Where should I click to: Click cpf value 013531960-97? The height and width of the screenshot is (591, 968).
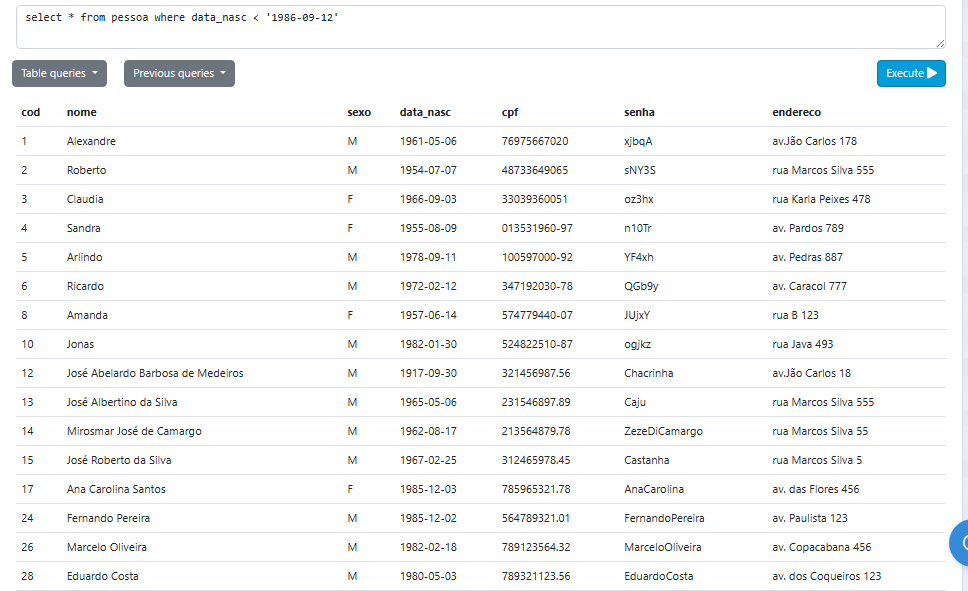pos(537,228)
